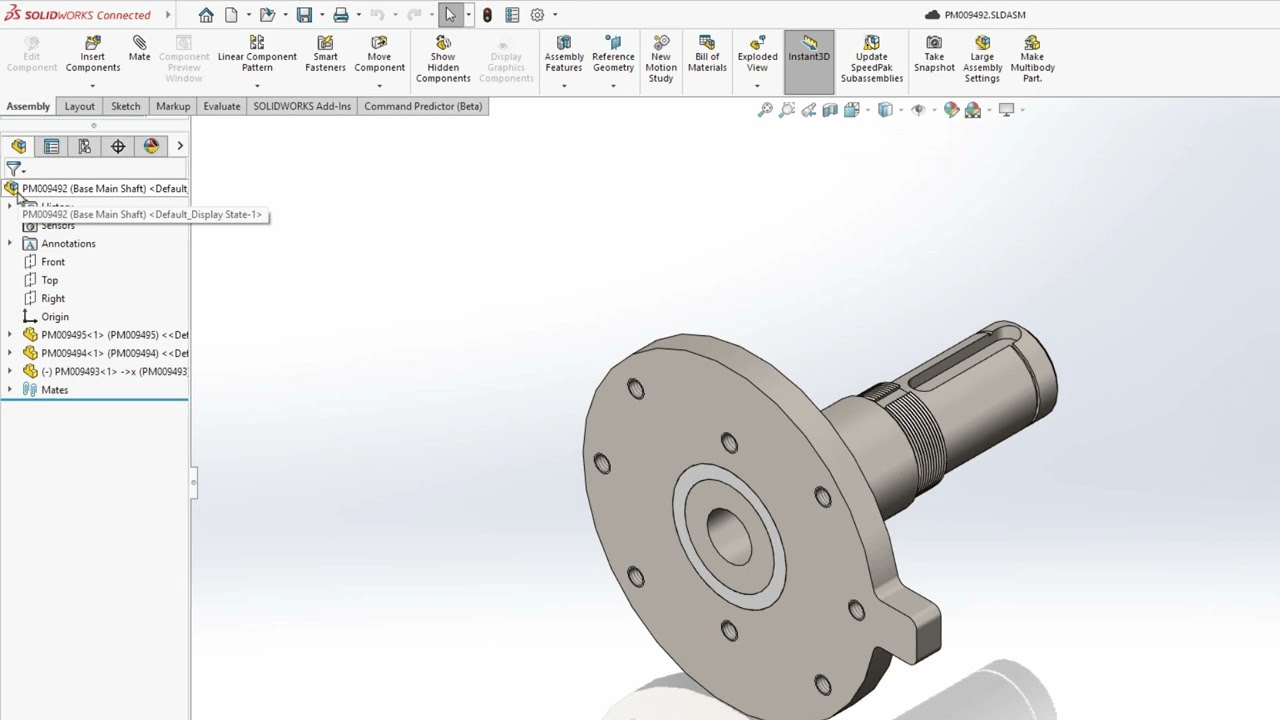Select the Origin in the tree

pos(55,316)
